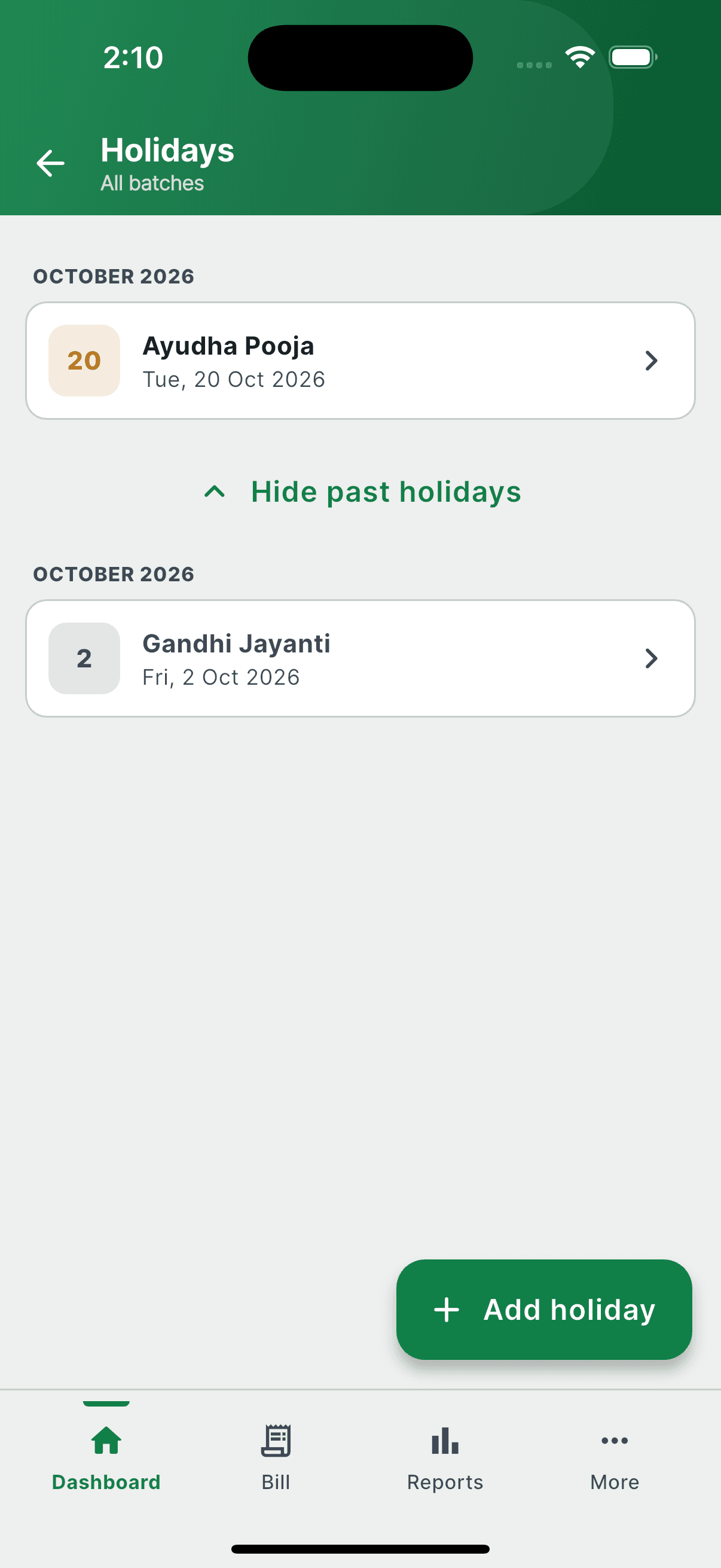Open the Reports bar chart icon

click(x=445, y=1440)
